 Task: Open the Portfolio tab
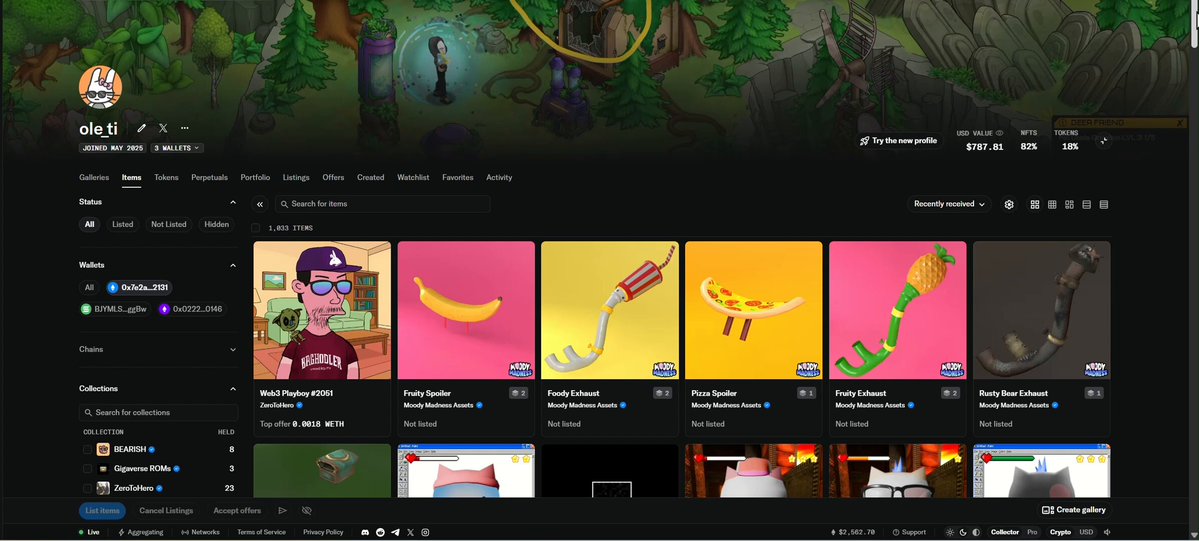coord(255,178)
